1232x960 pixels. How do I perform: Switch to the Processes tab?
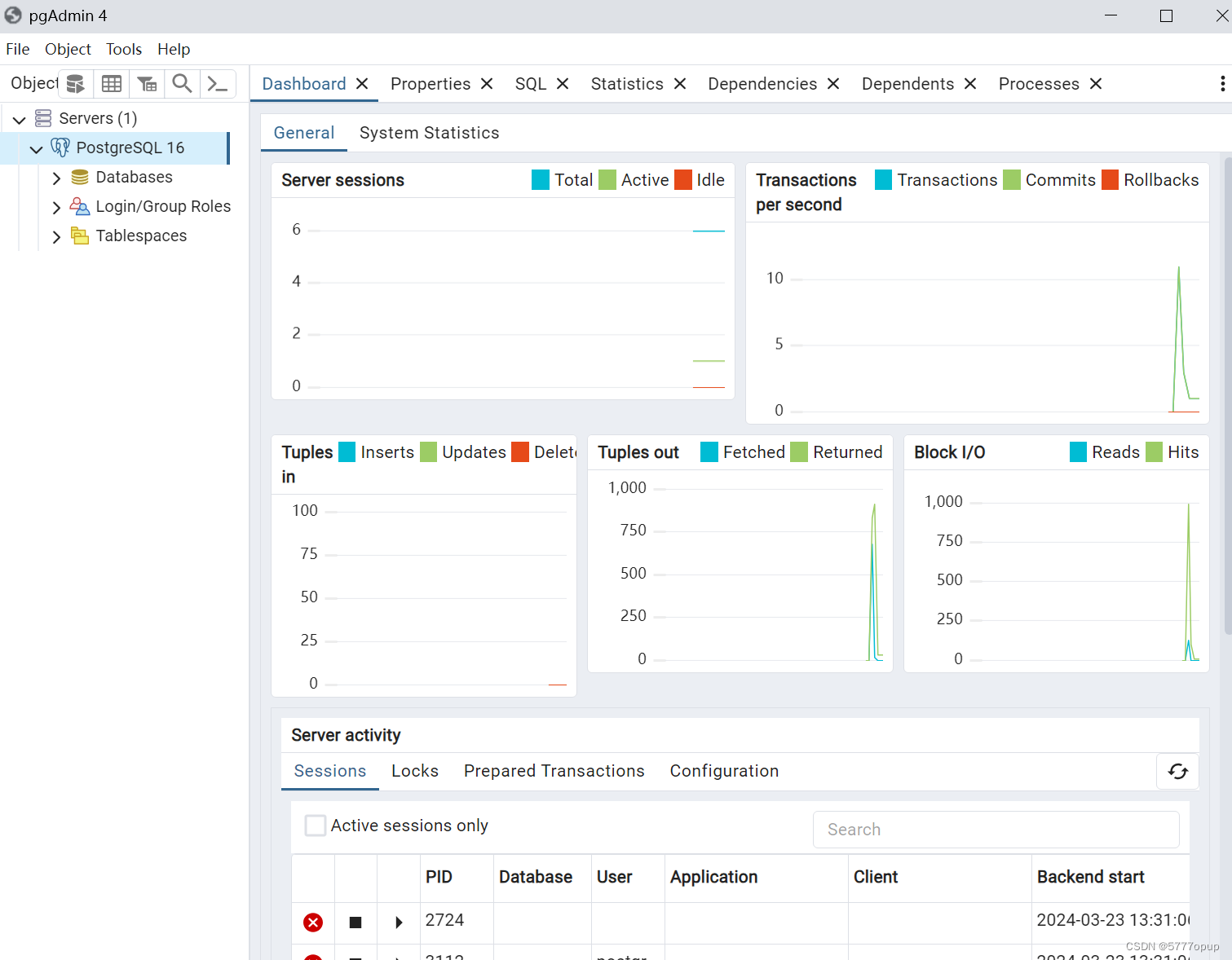tap(1039, 84)
